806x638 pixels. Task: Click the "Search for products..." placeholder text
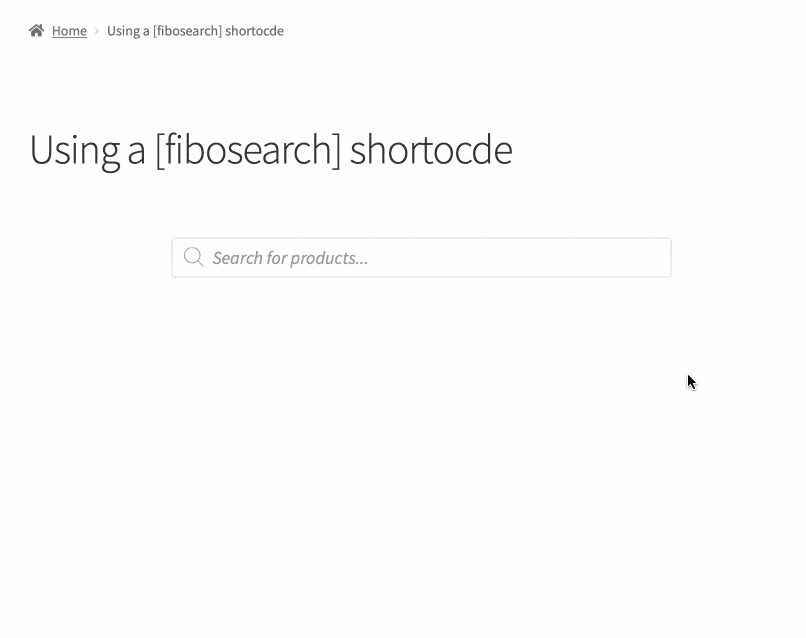pos(290,258)
